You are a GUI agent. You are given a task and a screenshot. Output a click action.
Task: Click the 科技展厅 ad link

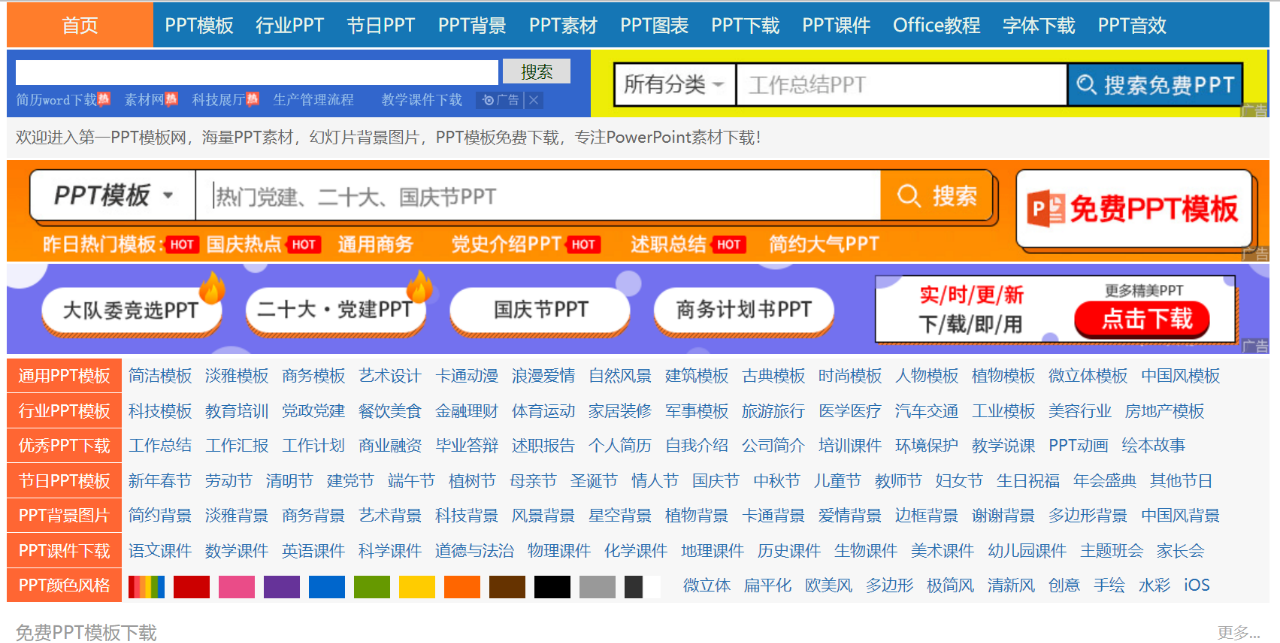(218, 100)
